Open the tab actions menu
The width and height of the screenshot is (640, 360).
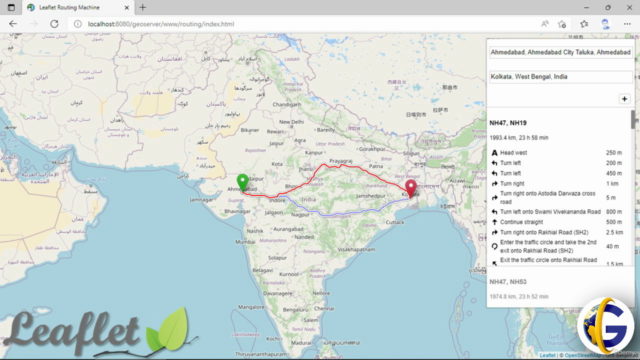[11, 7]
